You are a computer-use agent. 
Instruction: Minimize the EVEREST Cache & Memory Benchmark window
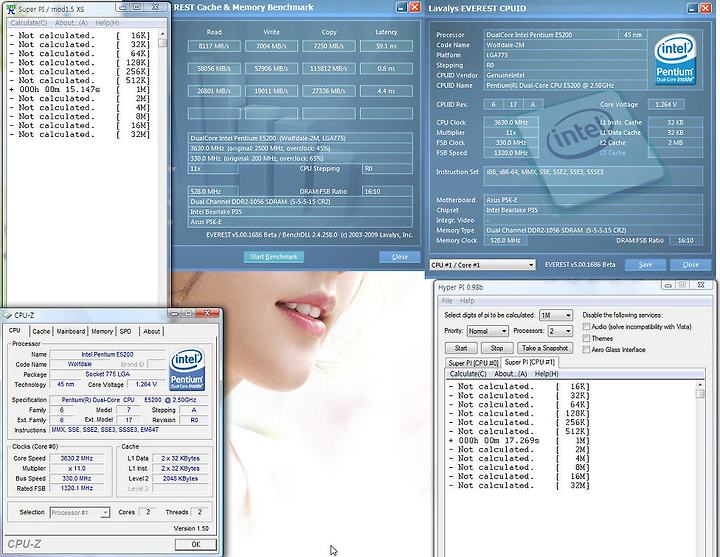(401, 7)
